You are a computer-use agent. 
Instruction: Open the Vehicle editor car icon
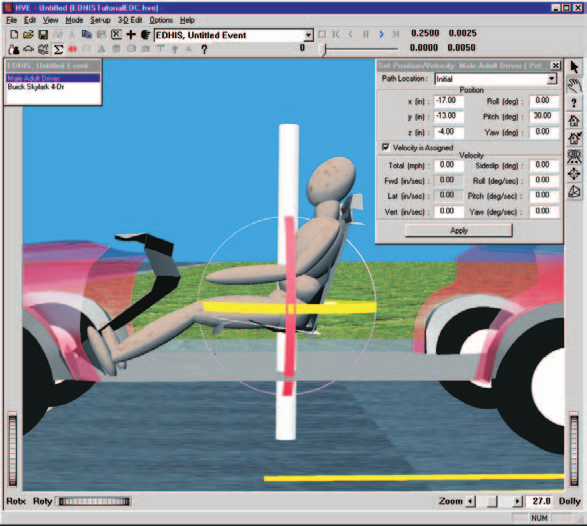(28, 49)
